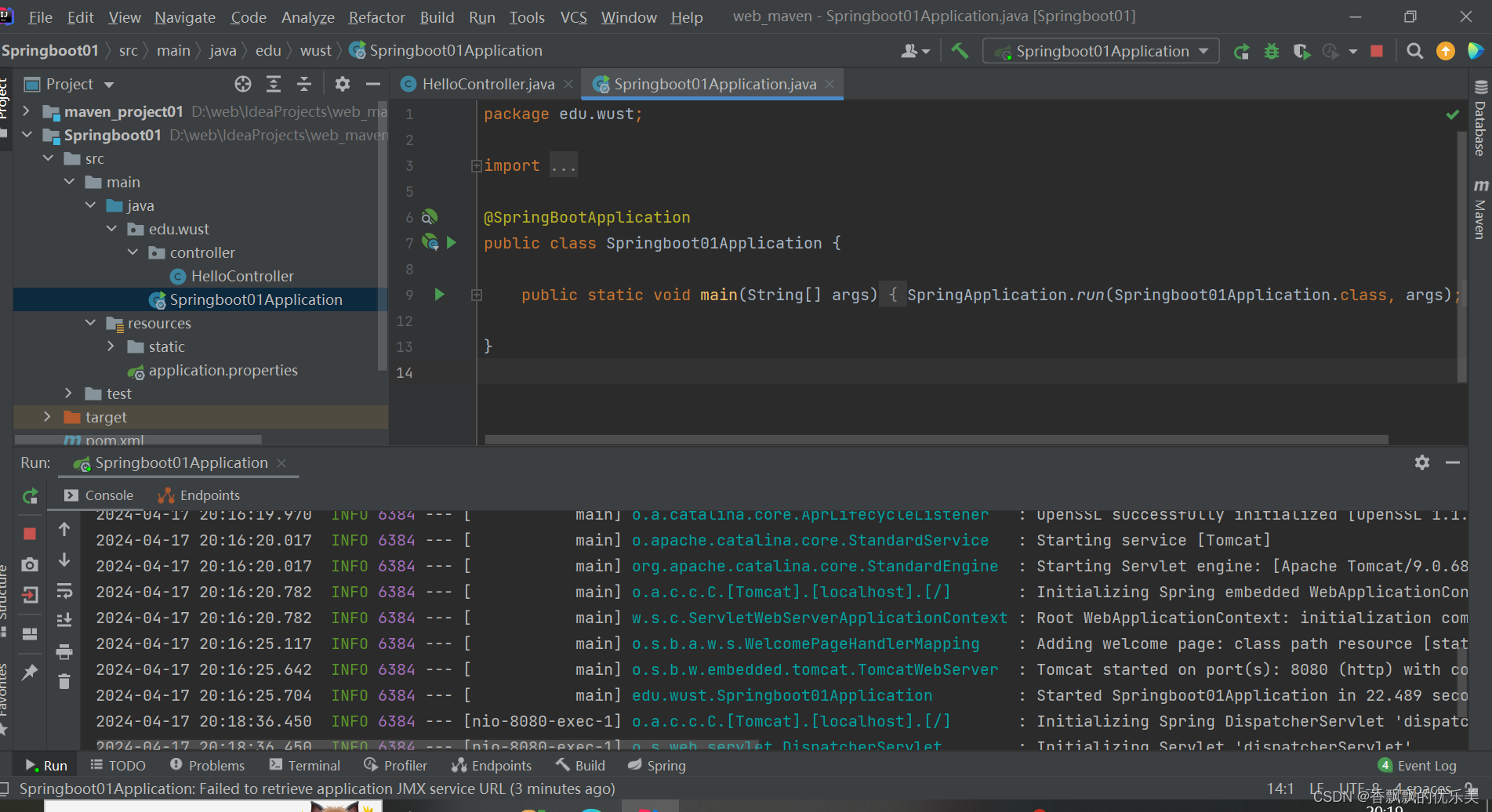
Task: Click the orange update arrow icon
Action: 1445,51
